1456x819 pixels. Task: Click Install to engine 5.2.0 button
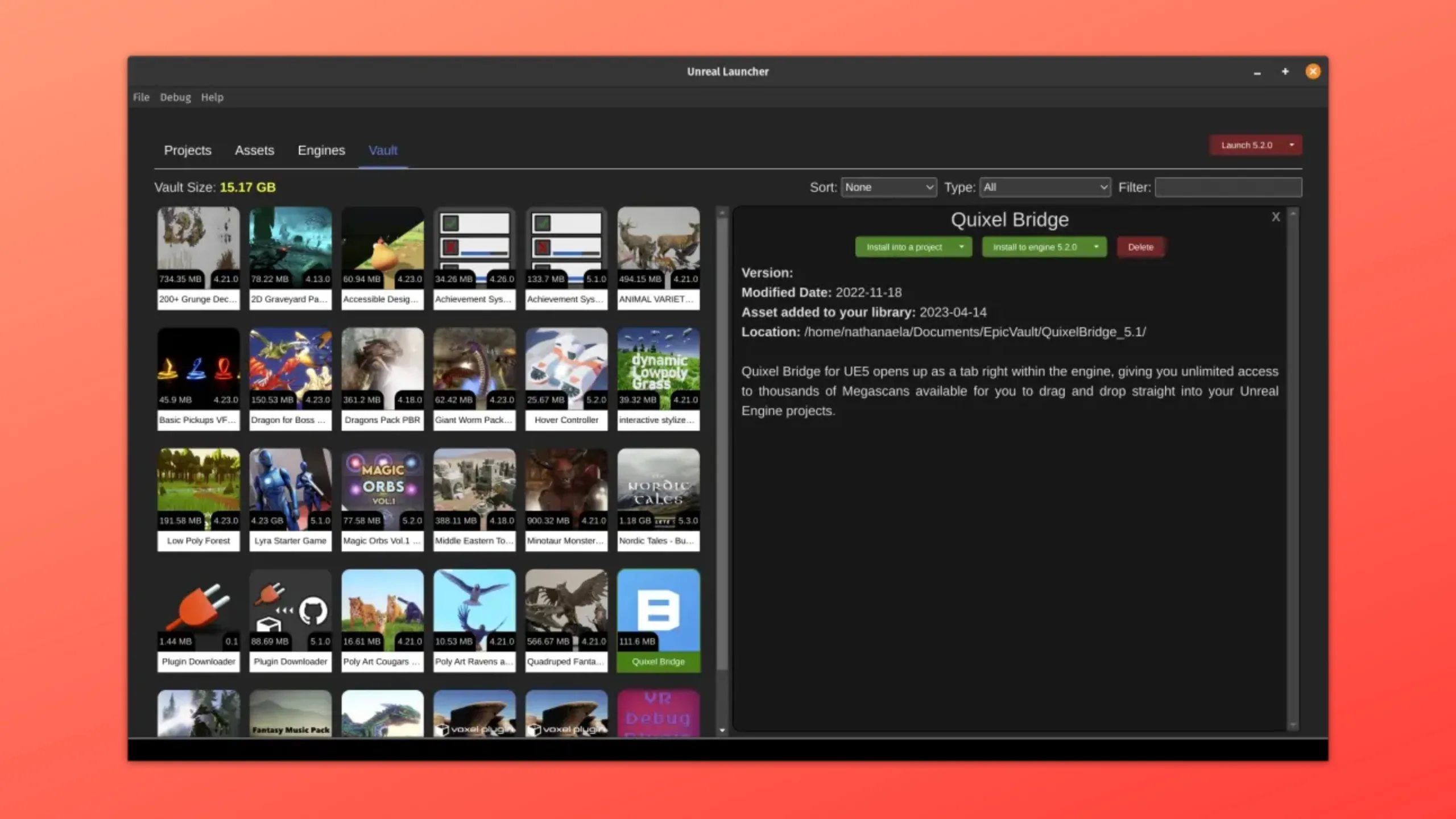[x=1035, y=247]
